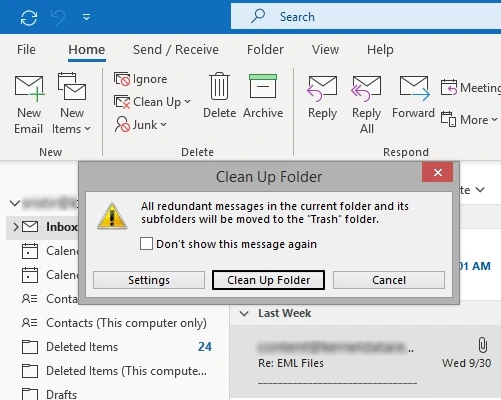Image resolution: width=501 pixels, height=400 pixels.
Task: Click the Archive box icon
Action: point(263,86)
